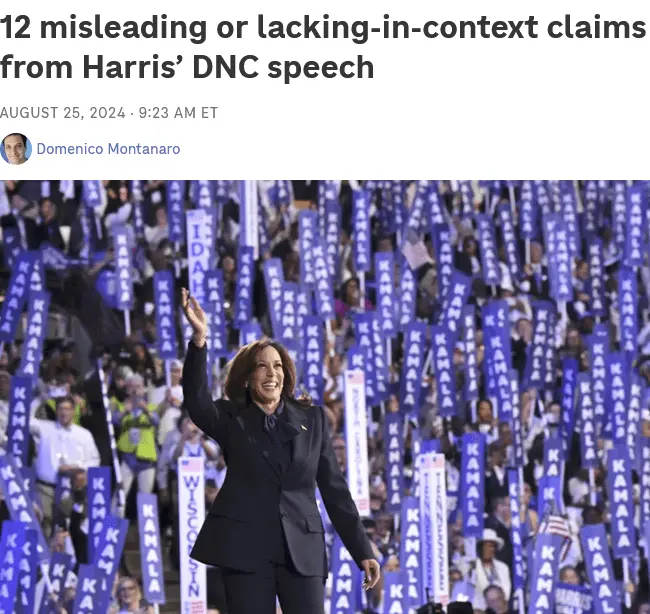The height and width of the screenshot is (614, 650).
Task: Click the August 25, 2024 publication date
Action: point(63,113)
